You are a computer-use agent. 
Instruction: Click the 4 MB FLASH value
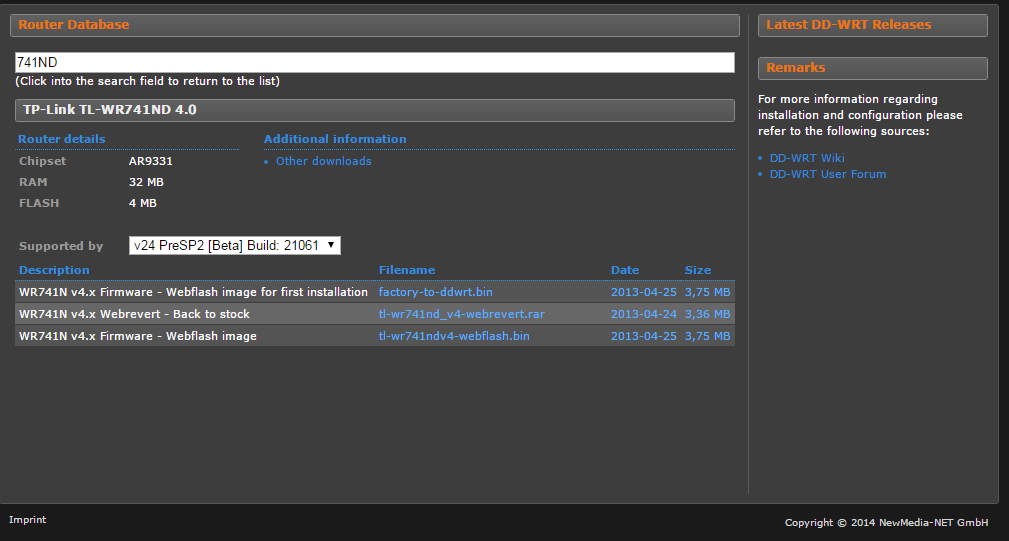142,203
